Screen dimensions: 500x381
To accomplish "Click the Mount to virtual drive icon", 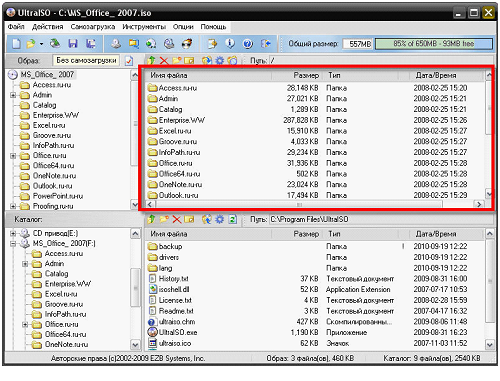I will tap(169, 44).
